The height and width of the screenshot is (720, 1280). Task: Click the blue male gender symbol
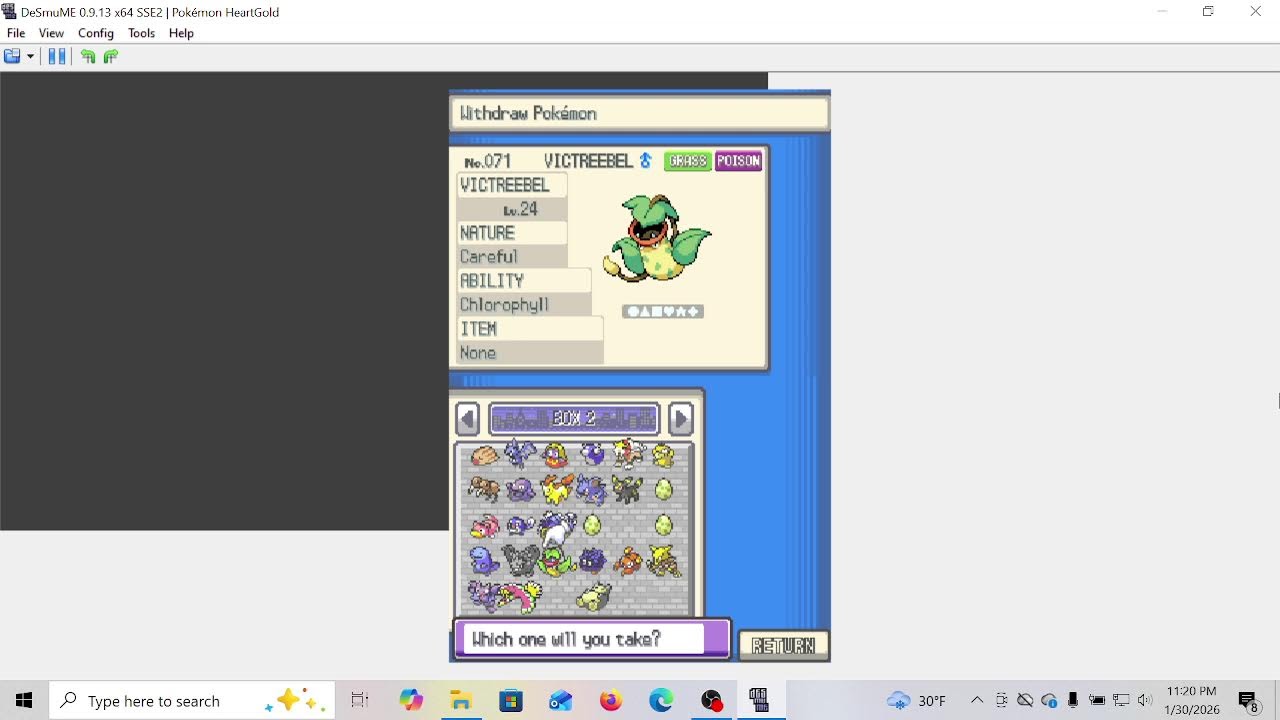click(x=645, y=161)
